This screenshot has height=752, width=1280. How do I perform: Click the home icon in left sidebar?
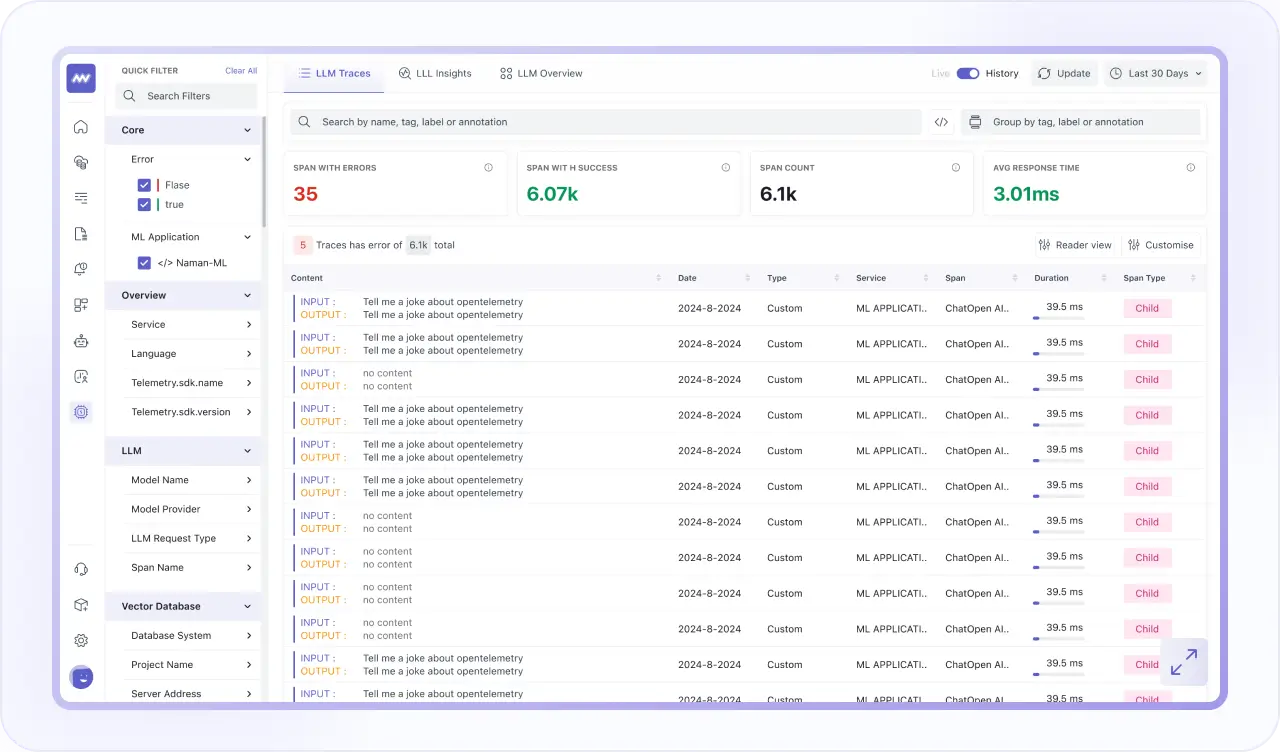tap(81, 127)
